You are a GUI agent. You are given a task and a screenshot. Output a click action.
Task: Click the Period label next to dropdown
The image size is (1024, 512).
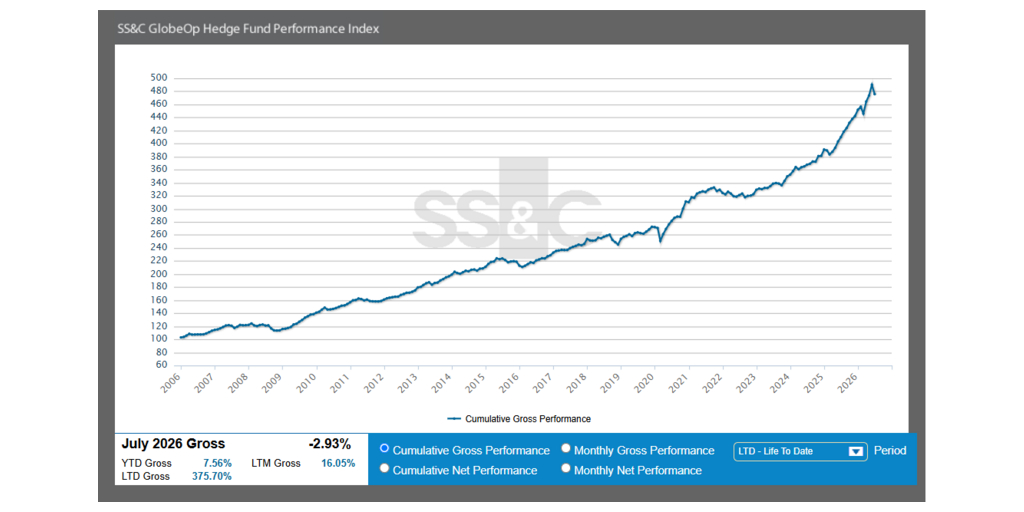(890, 451)
